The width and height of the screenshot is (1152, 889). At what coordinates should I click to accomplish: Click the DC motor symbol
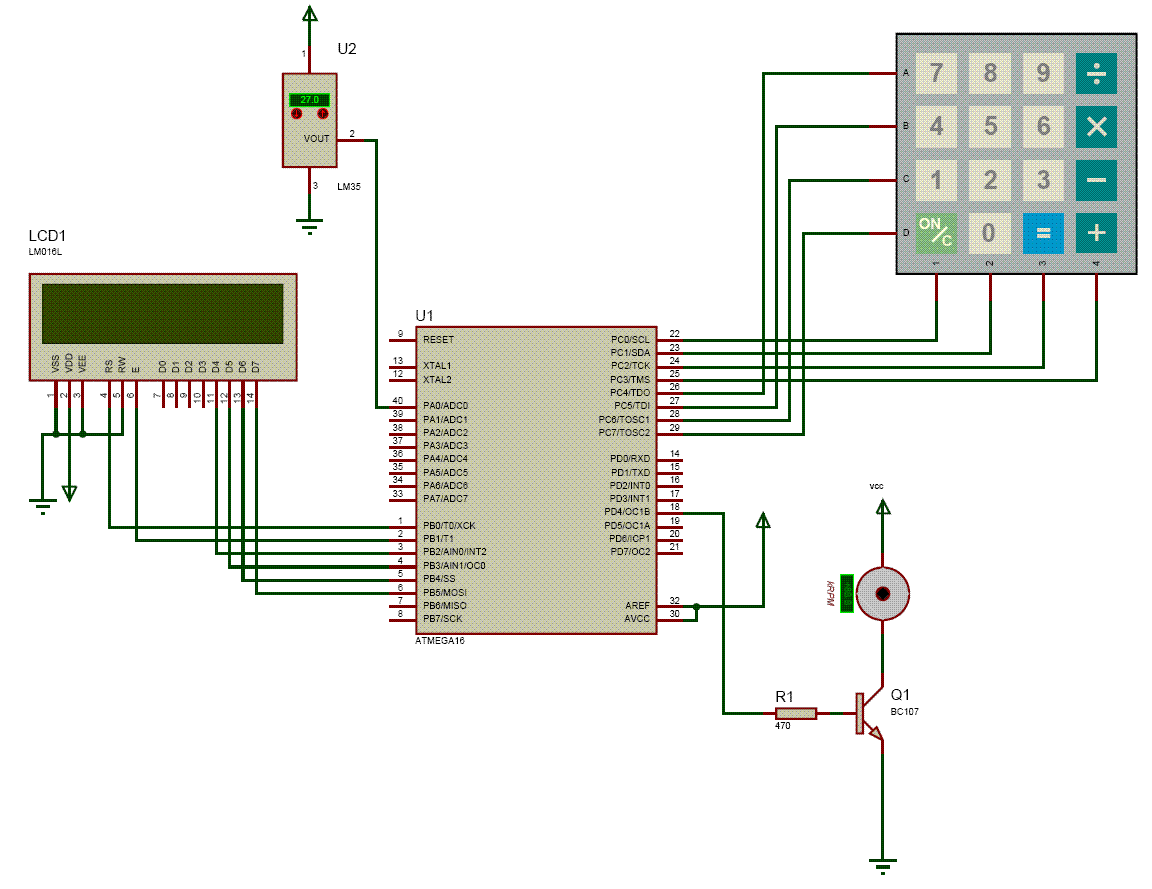click(884, 593)
